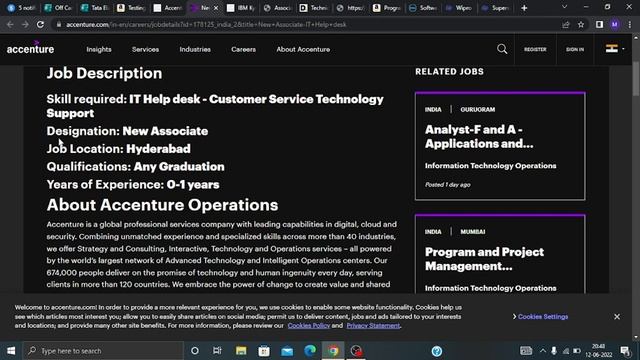Open the Analyst-F and A related job

click(x=479, y=136)
